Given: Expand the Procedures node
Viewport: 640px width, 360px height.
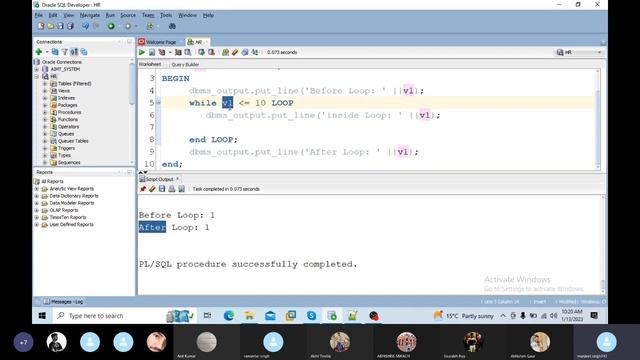Looking at the screenshot, I should tap(45, 112).
